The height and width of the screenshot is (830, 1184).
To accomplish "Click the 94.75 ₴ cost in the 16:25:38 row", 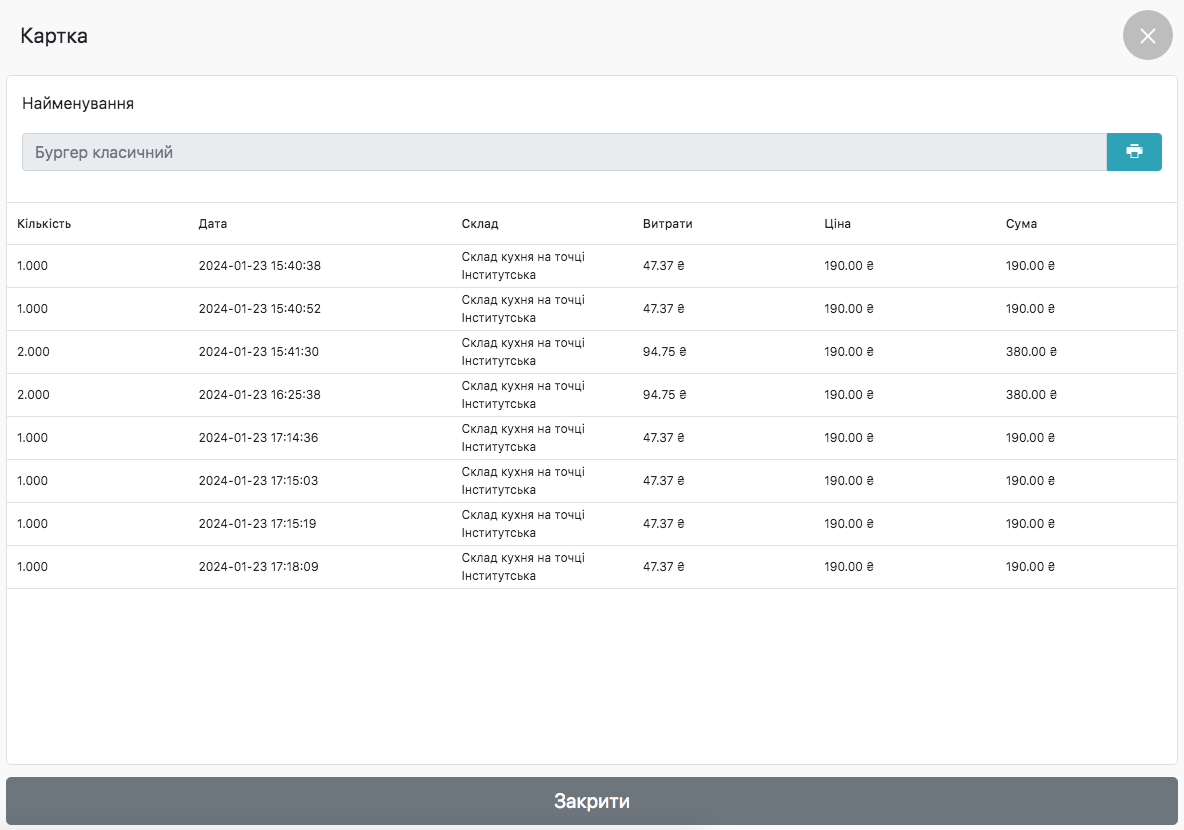I will (664, 395).
